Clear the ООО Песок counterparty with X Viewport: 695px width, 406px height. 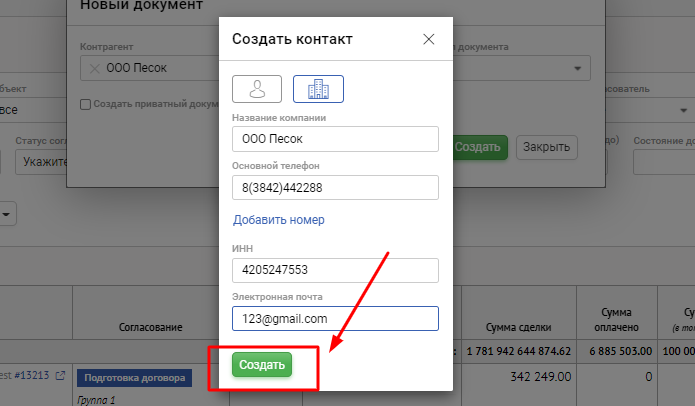94,68
